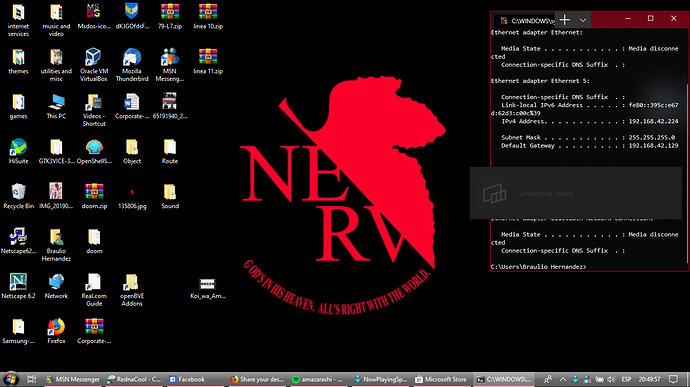The height and width of the screenshot is (387, 690).
Task: Switch to RednaCool taskbar window
Action: coord(135,379)
